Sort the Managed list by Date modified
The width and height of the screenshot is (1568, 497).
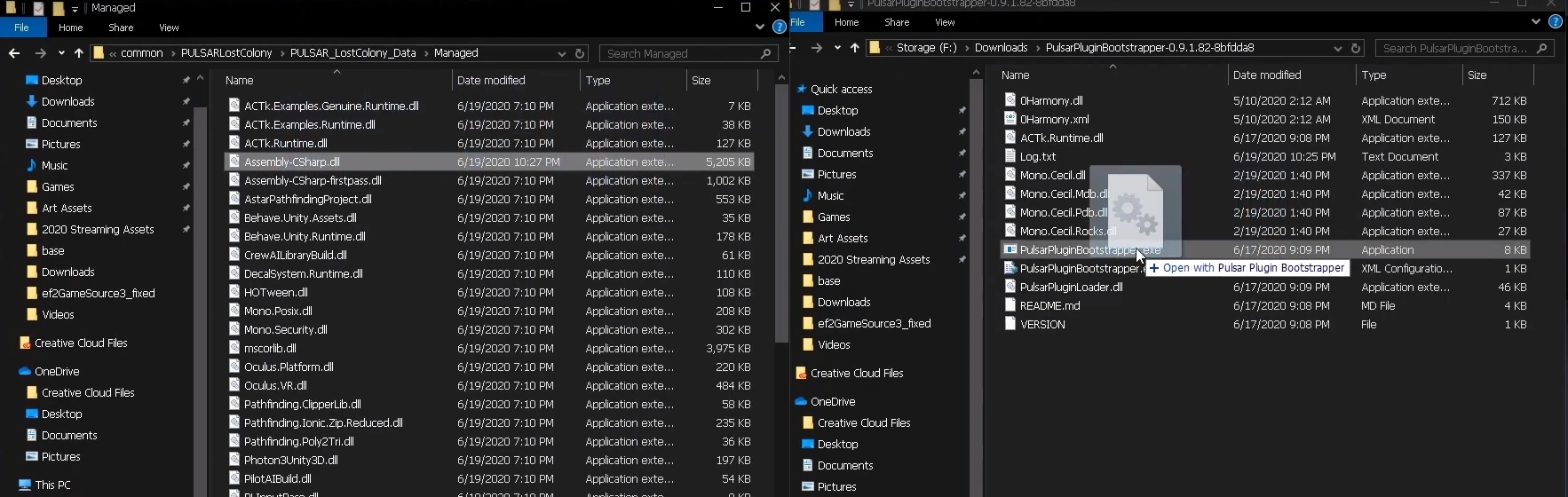[x=491, y=80]
